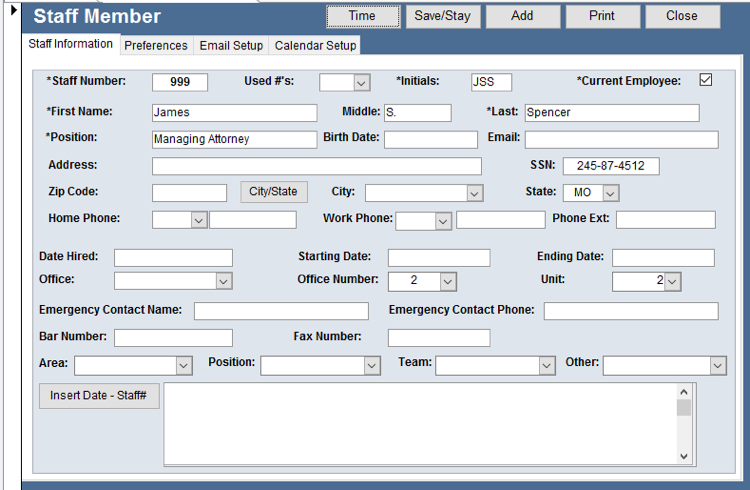
Task: Switch to the Preferences tab
Action: point(156,45)
